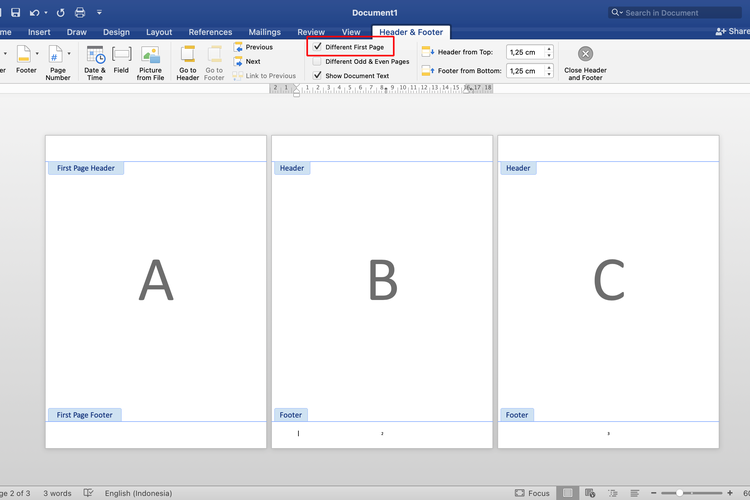The height and width of the screenshot is (500, 750).
Task: Click the Save icon in title bar
Action: (15, 13)
